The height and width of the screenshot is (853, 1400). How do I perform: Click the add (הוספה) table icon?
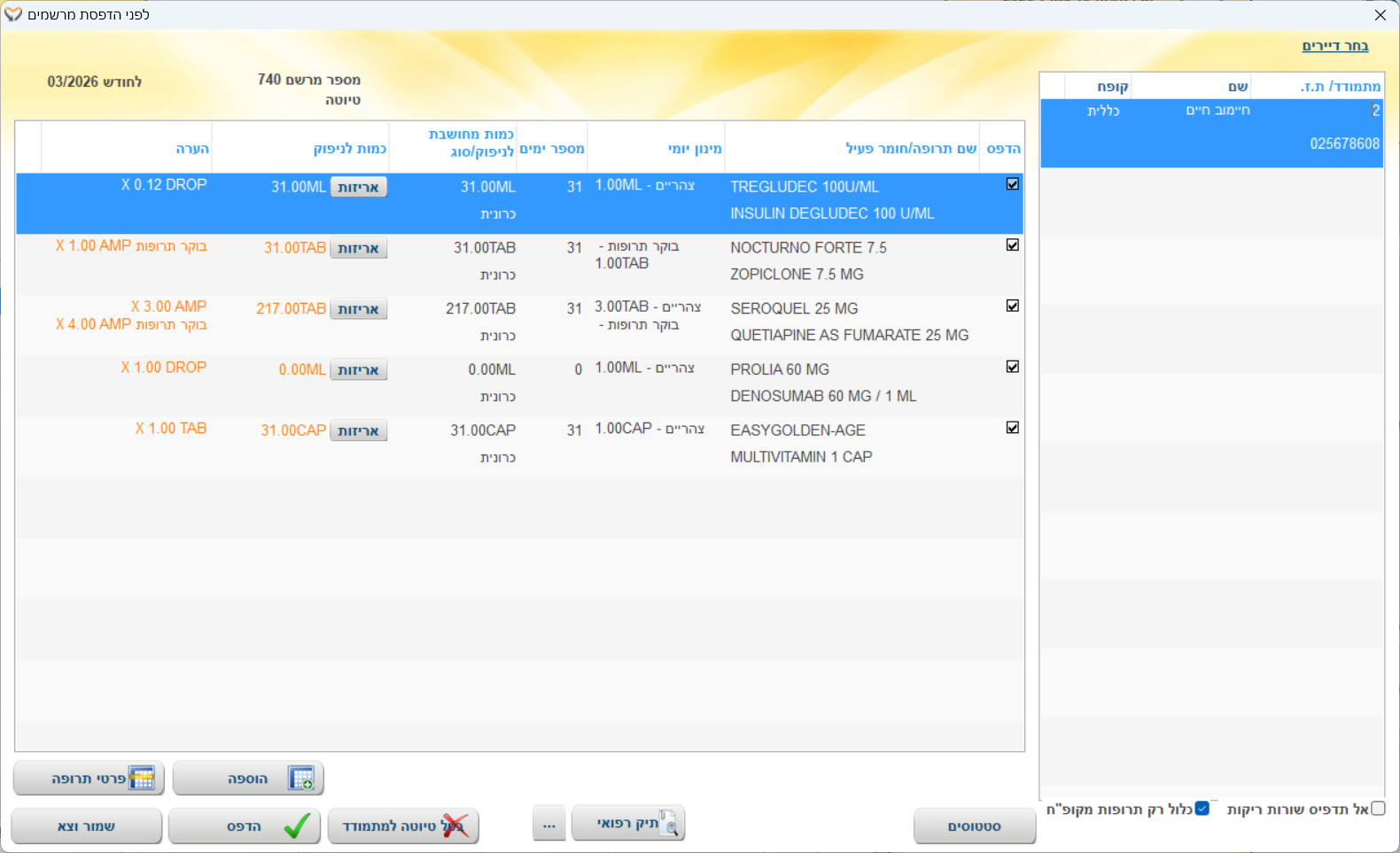tap(300, 779)
